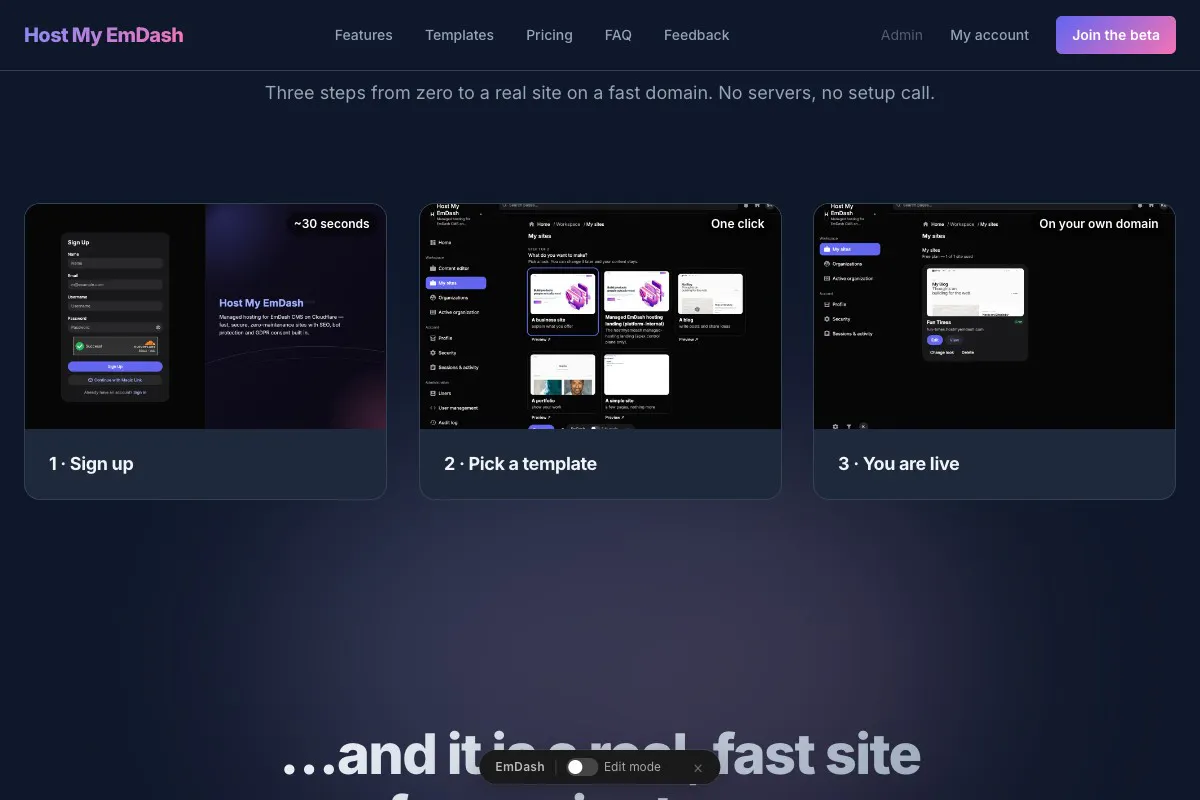Viewport: 1200px width, 800px height.
Task: Click the 'On your own domain' badge
Action: tap(1098, 224)
